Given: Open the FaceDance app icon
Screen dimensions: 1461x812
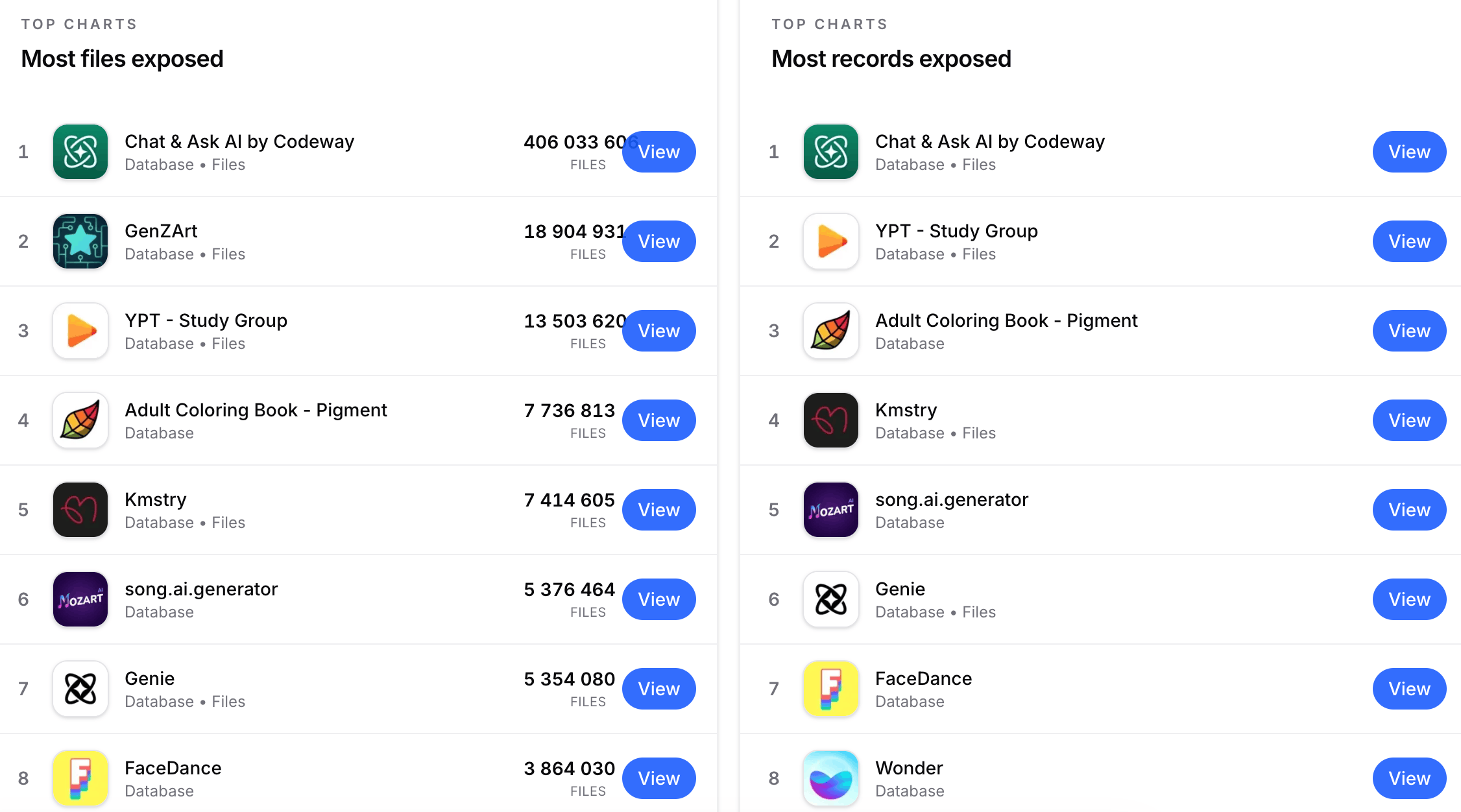Looking at the screenshot, I should pyautogui.click(x=80, y=778).
